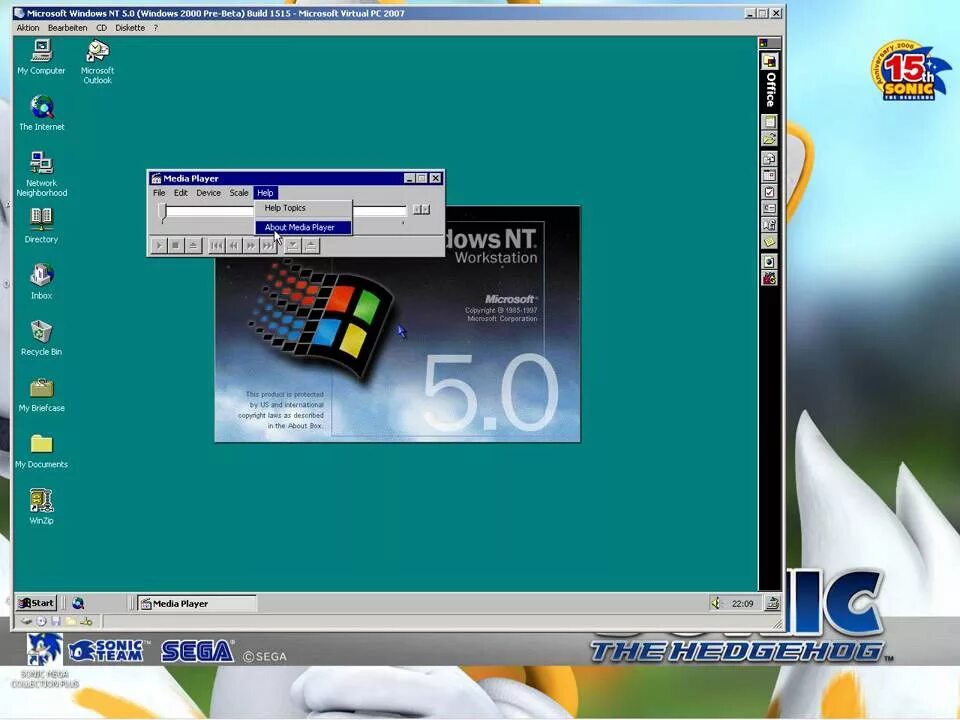Viewport: 960px width, 720px height.
Task: Open the Directory desktop icon
Action: [x=41, y=225]
